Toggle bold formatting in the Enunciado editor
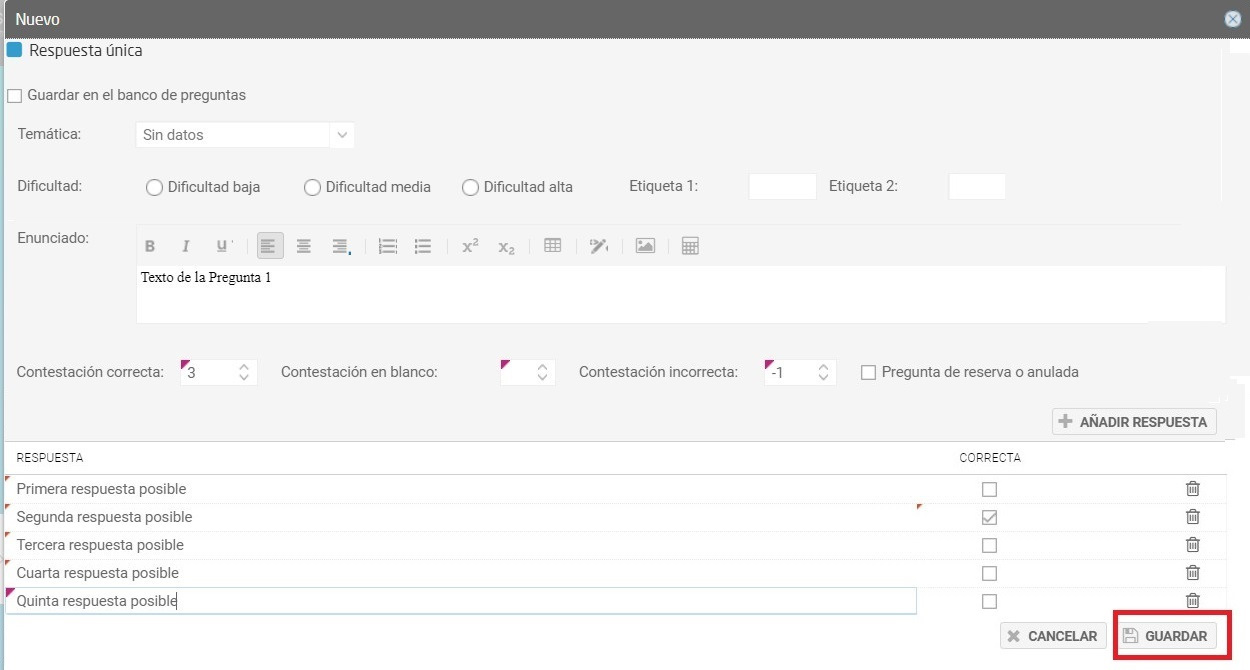 coord(150,246)
